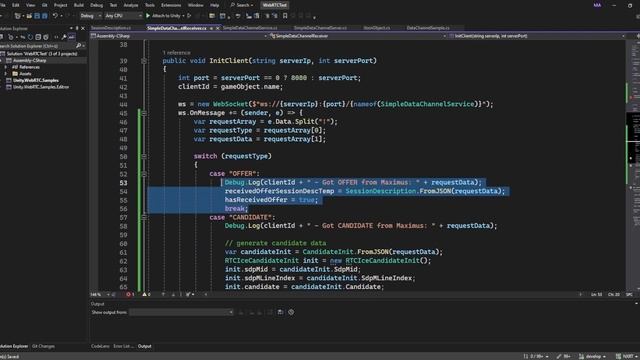Click the comment-out selection toolbar icon
The height and width of the screenshot is (360, 640).
267,16
